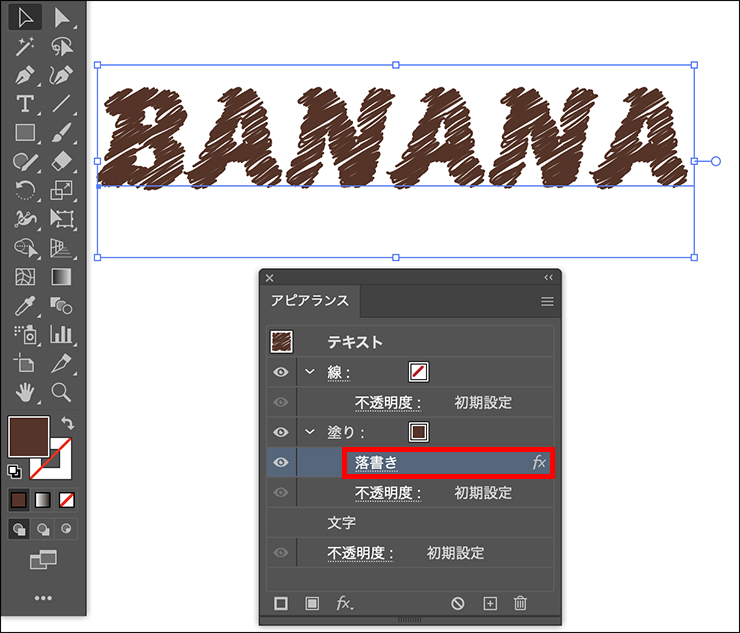The image size is (740, 633).
Task: Open 落書き scribble effect options
Action: [x=377, y=462]
